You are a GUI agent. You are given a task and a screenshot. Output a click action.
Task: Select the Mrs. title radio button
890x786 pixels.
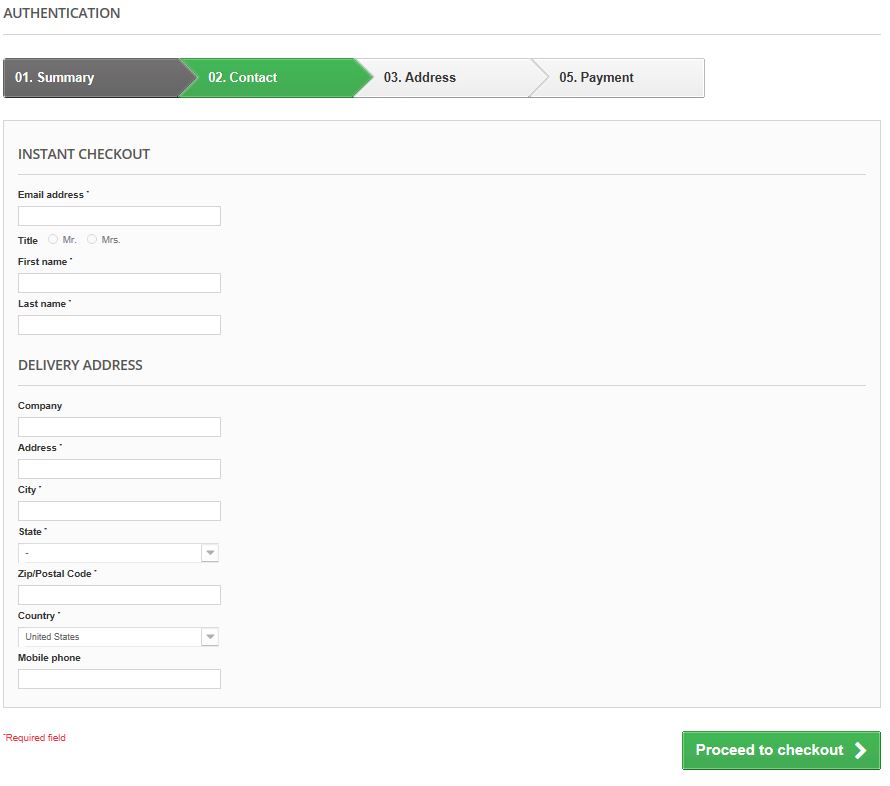[92, 239]
